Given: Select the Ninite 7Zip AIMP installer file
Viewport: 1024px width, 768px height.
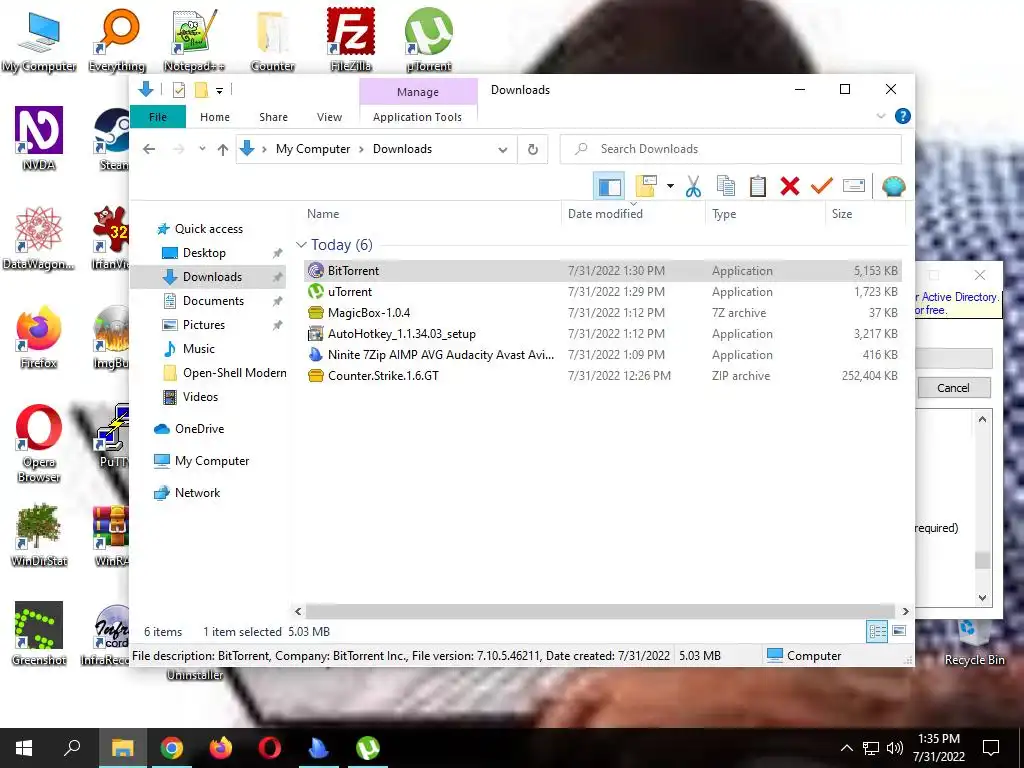Looking at the screenshot, I should click(602, 355).
